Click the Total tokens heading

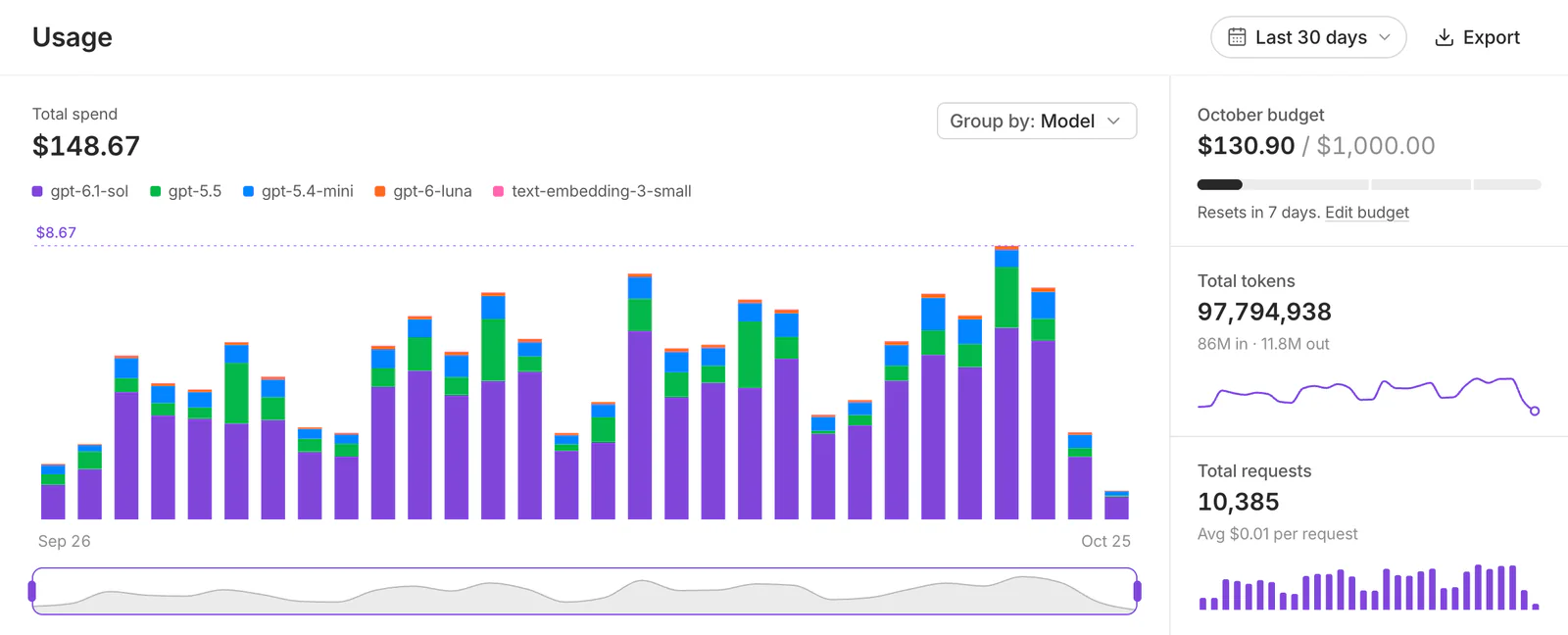point(1246,281)
